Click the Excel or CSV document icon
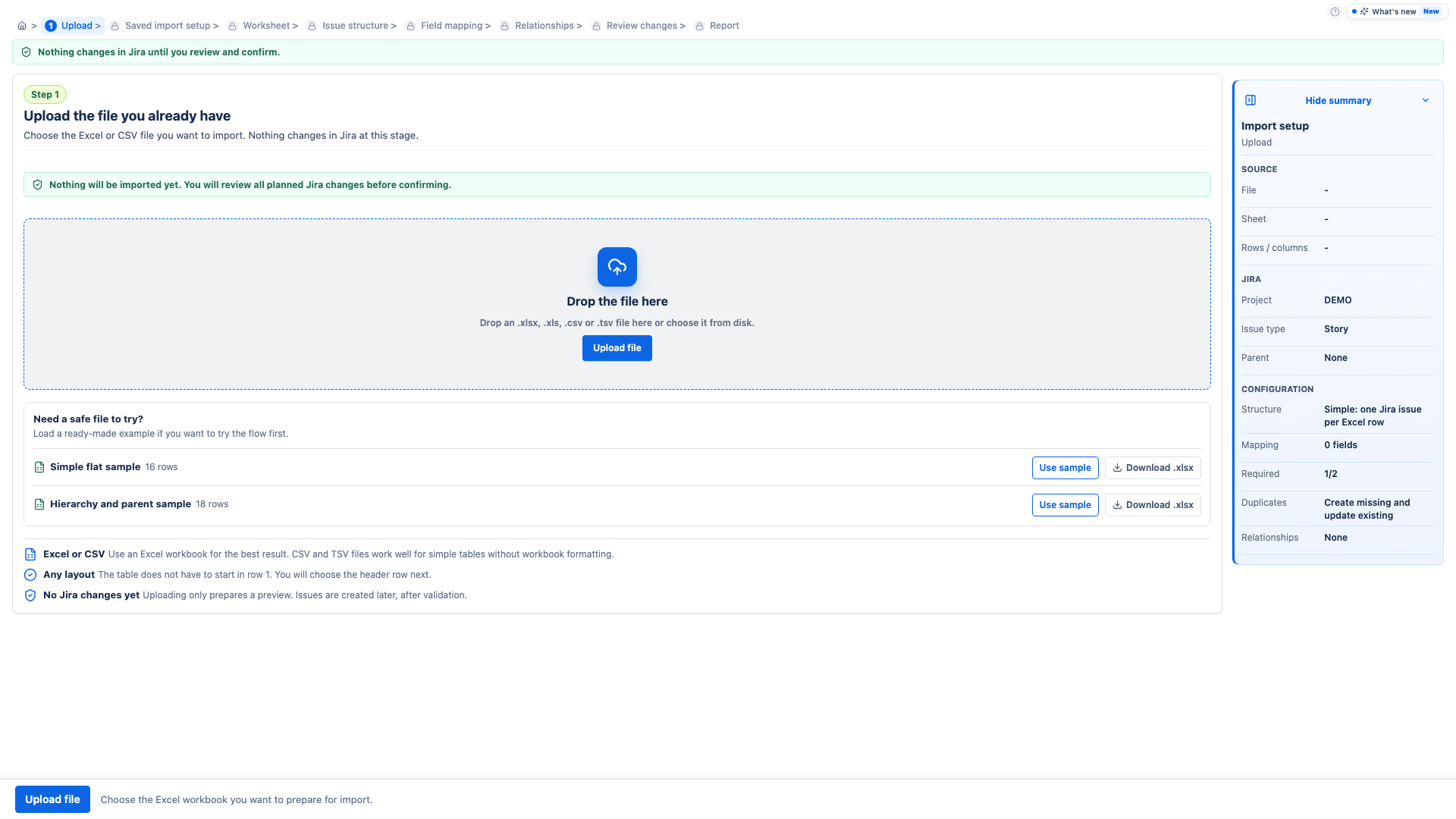1456x819 pixels. (30, 554)
